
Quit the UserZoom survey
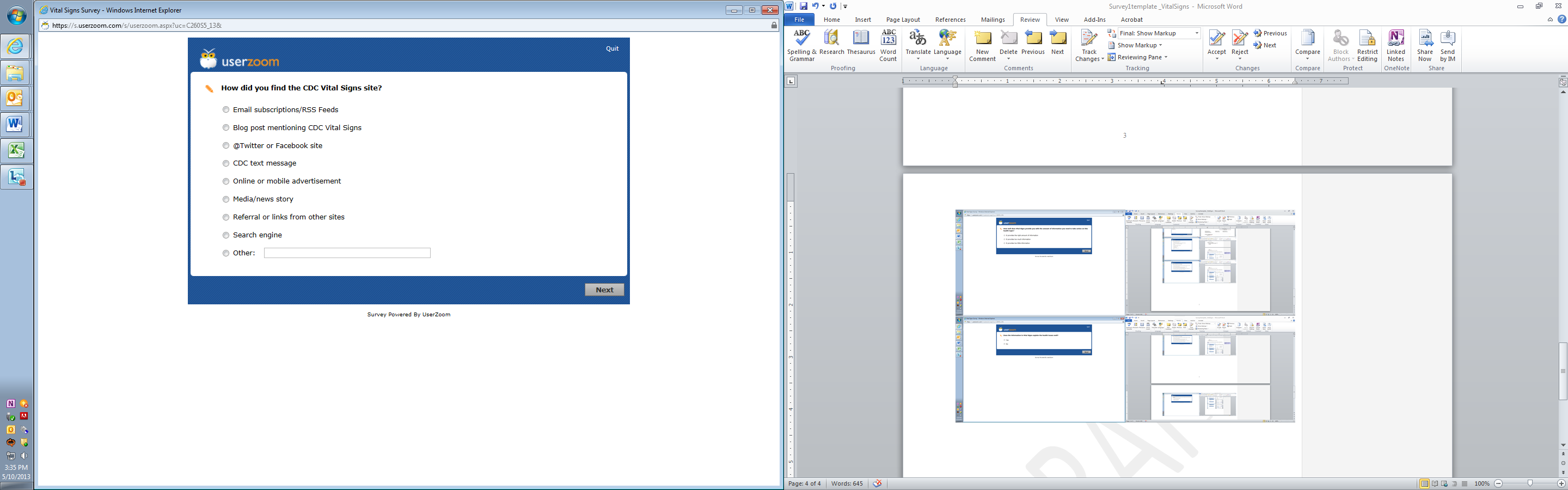pos(612,48)
